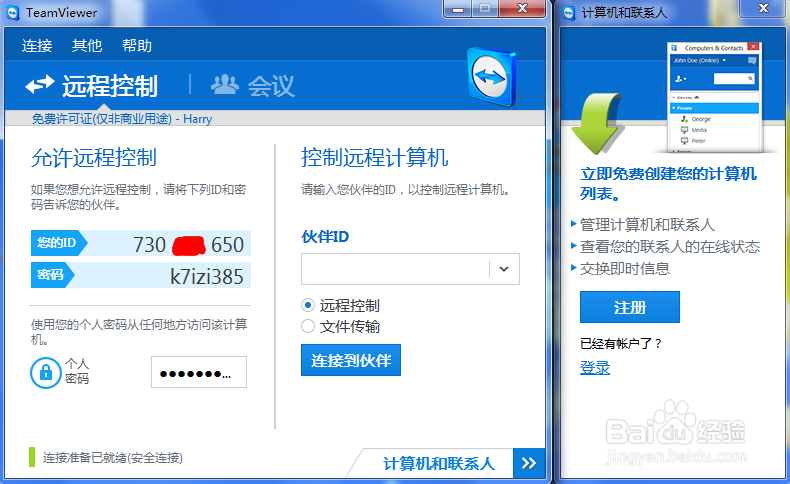The height and width of the screenshot is (484, 790).
Task: Click the 连接准备已就绪(安全连接) status text
Action: [113, 458]
